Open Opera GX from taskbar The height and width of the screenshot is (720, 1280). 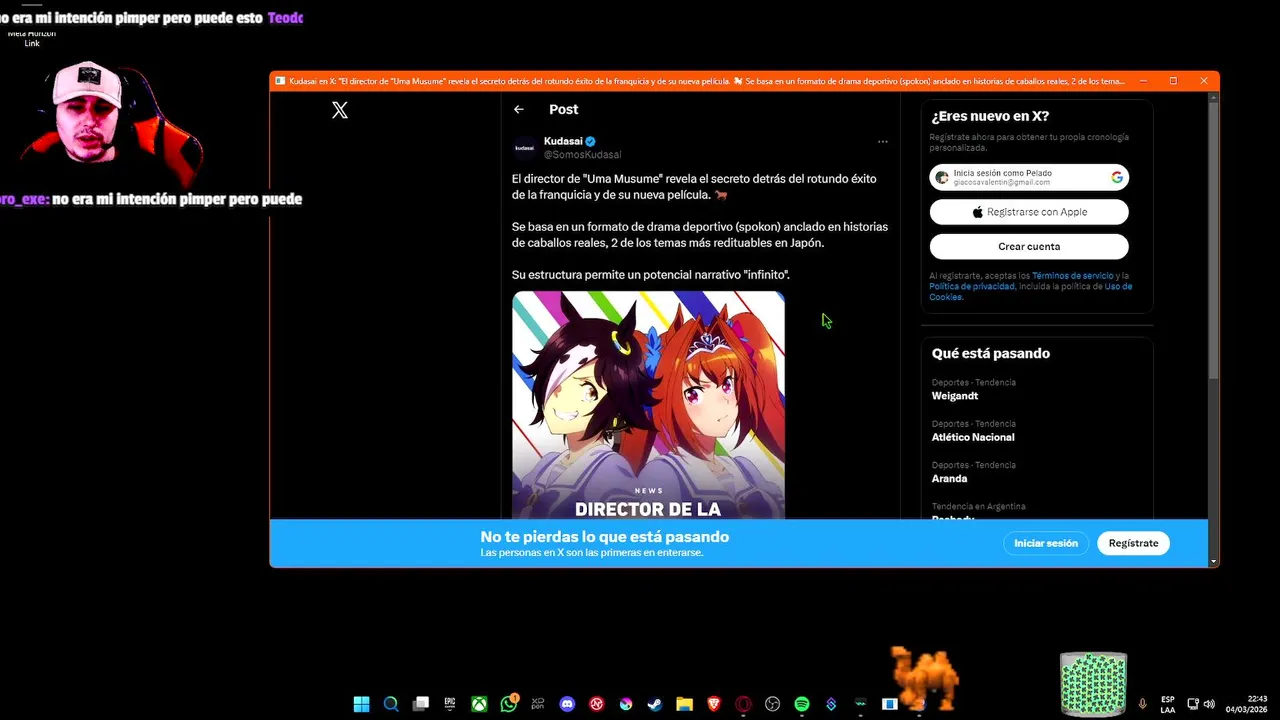pyautogui.click(x=743, y=704)
